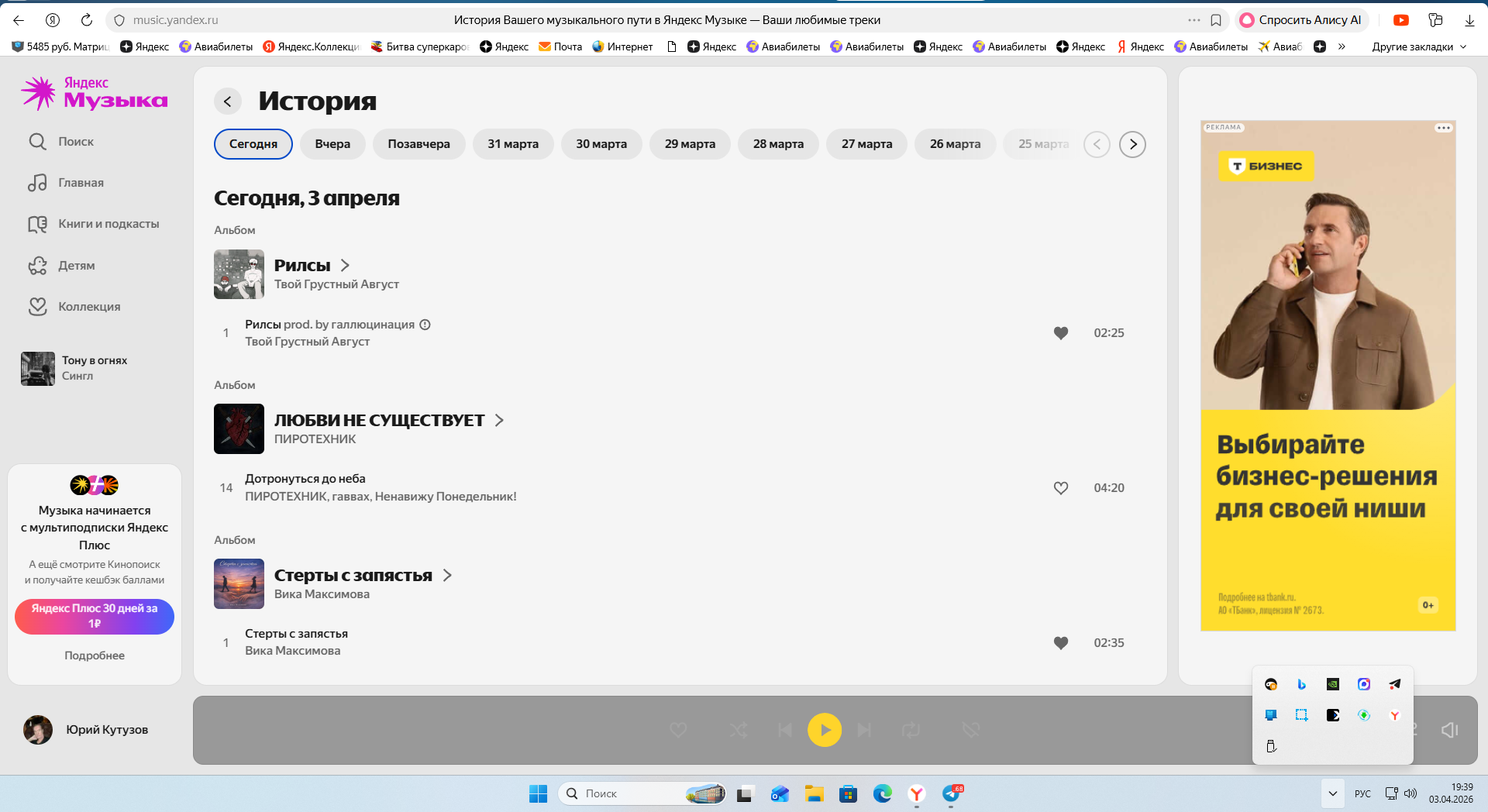Open artist Вика Максимова under the album title
1488x812 pixels.
pos(322,594)
